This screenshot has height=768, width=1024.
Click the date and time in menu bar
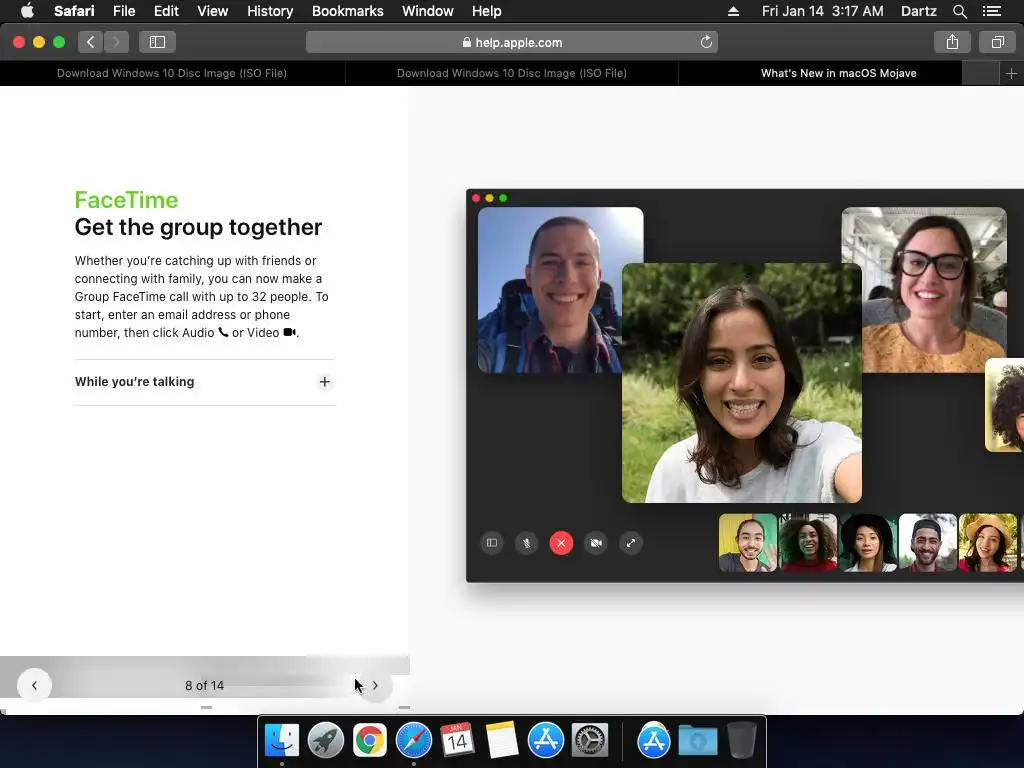click(x=822, y=11)
